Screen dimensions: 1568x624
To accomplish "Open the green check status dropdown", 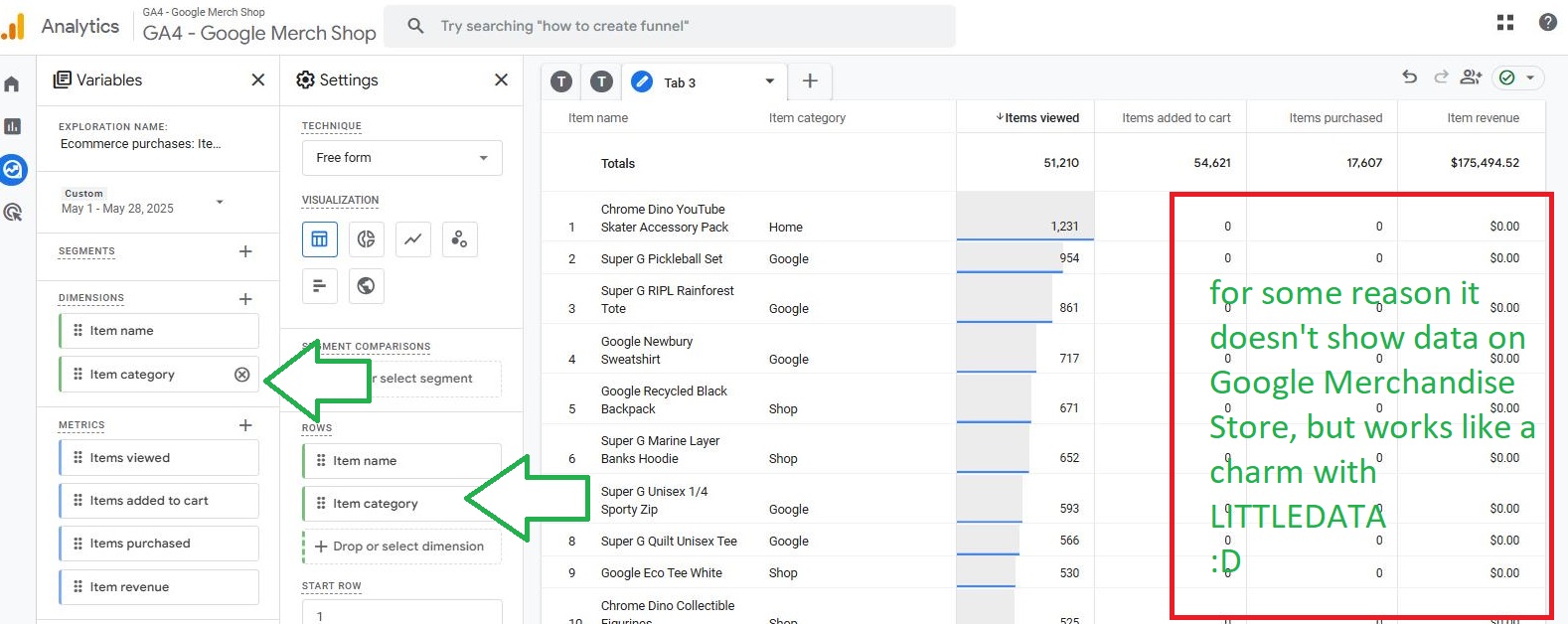I will click(1517, 78).
